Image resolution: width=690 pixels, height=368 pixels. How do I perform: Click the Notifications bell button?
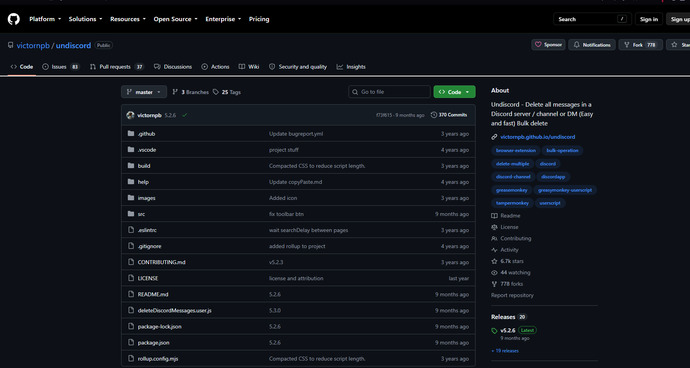coord(592,45)
